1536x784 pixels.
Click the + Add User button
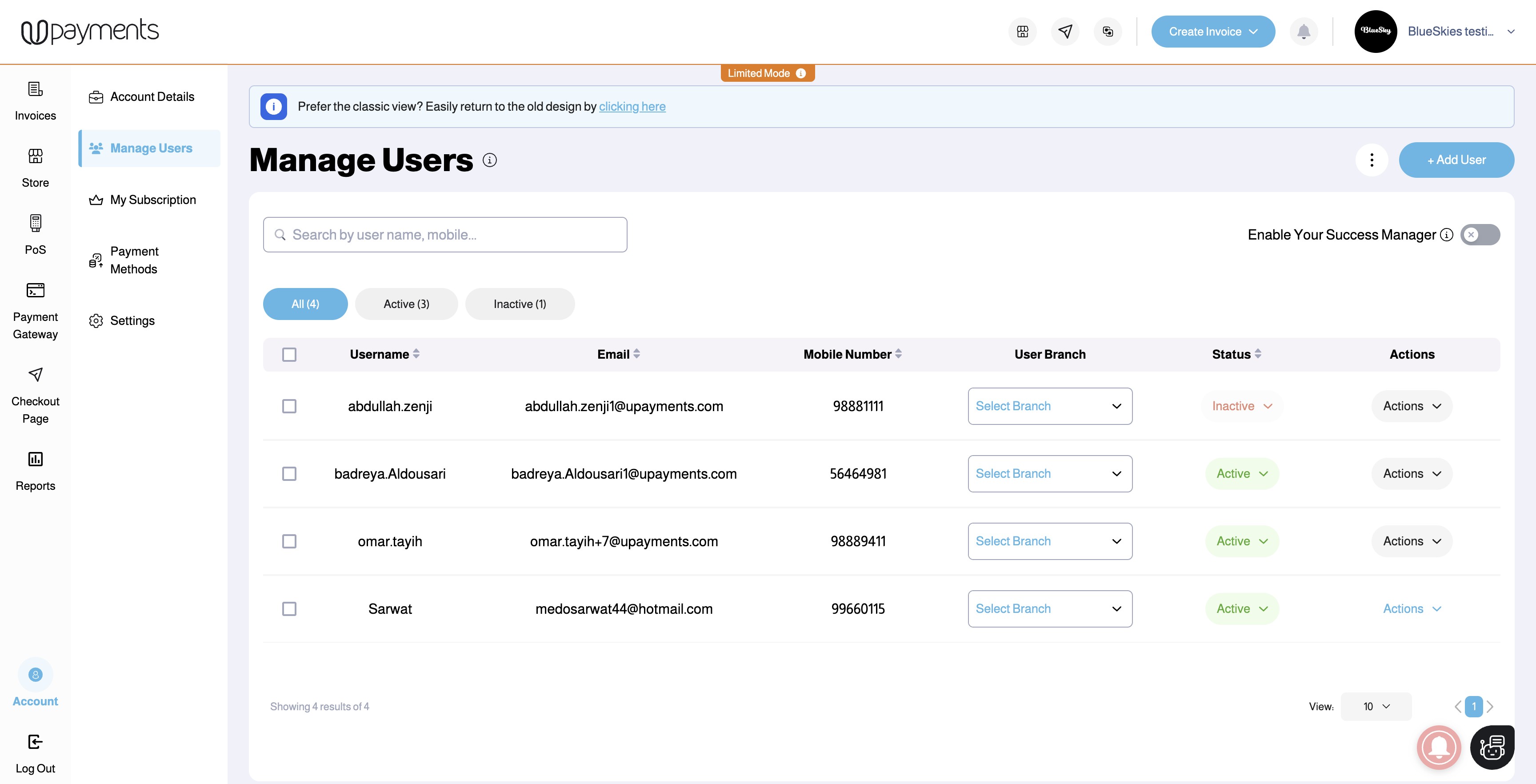click(x=1456, y=160)
